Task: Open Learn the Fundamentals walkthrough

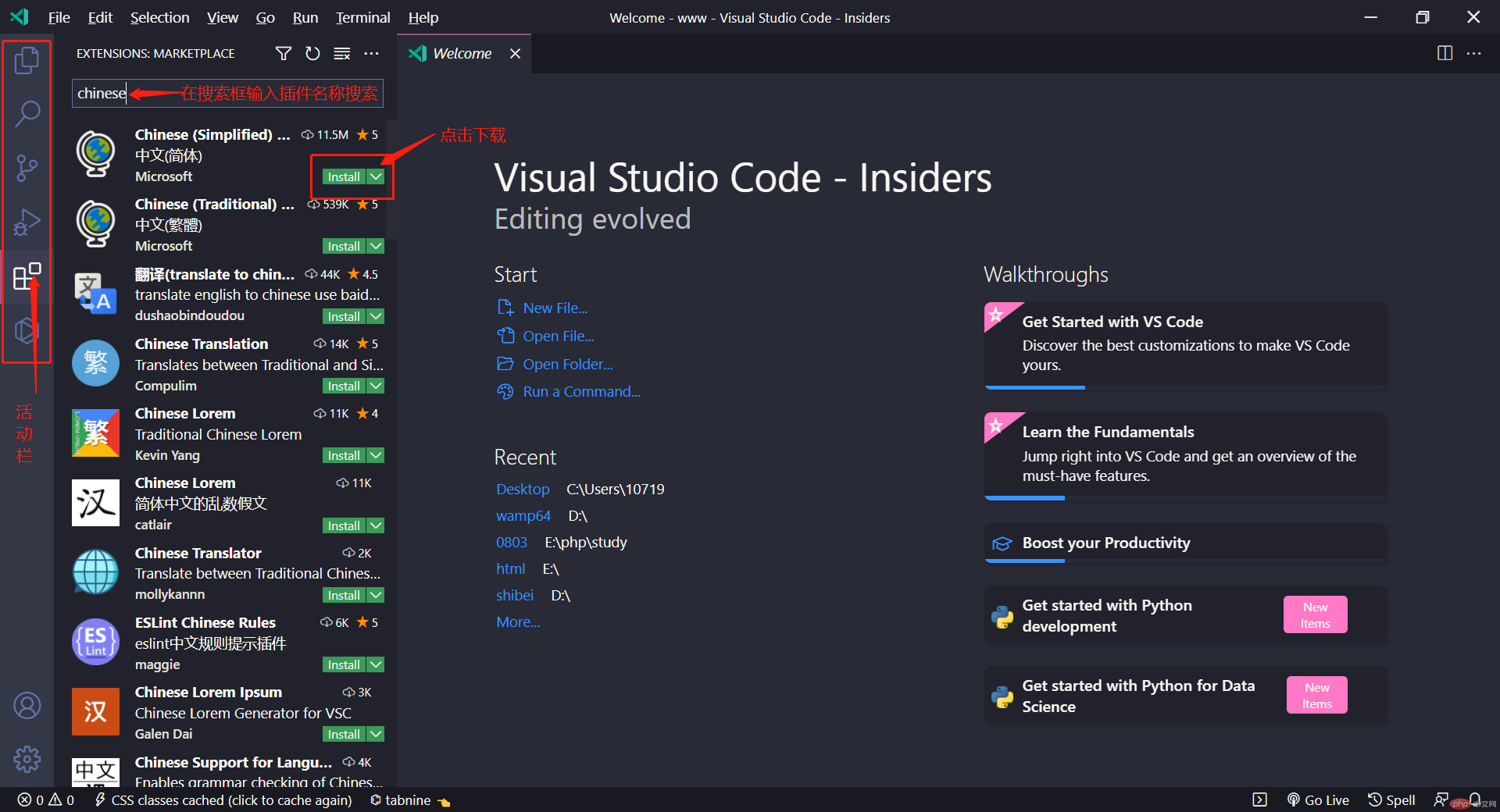Action: (x=1185, y=455)
